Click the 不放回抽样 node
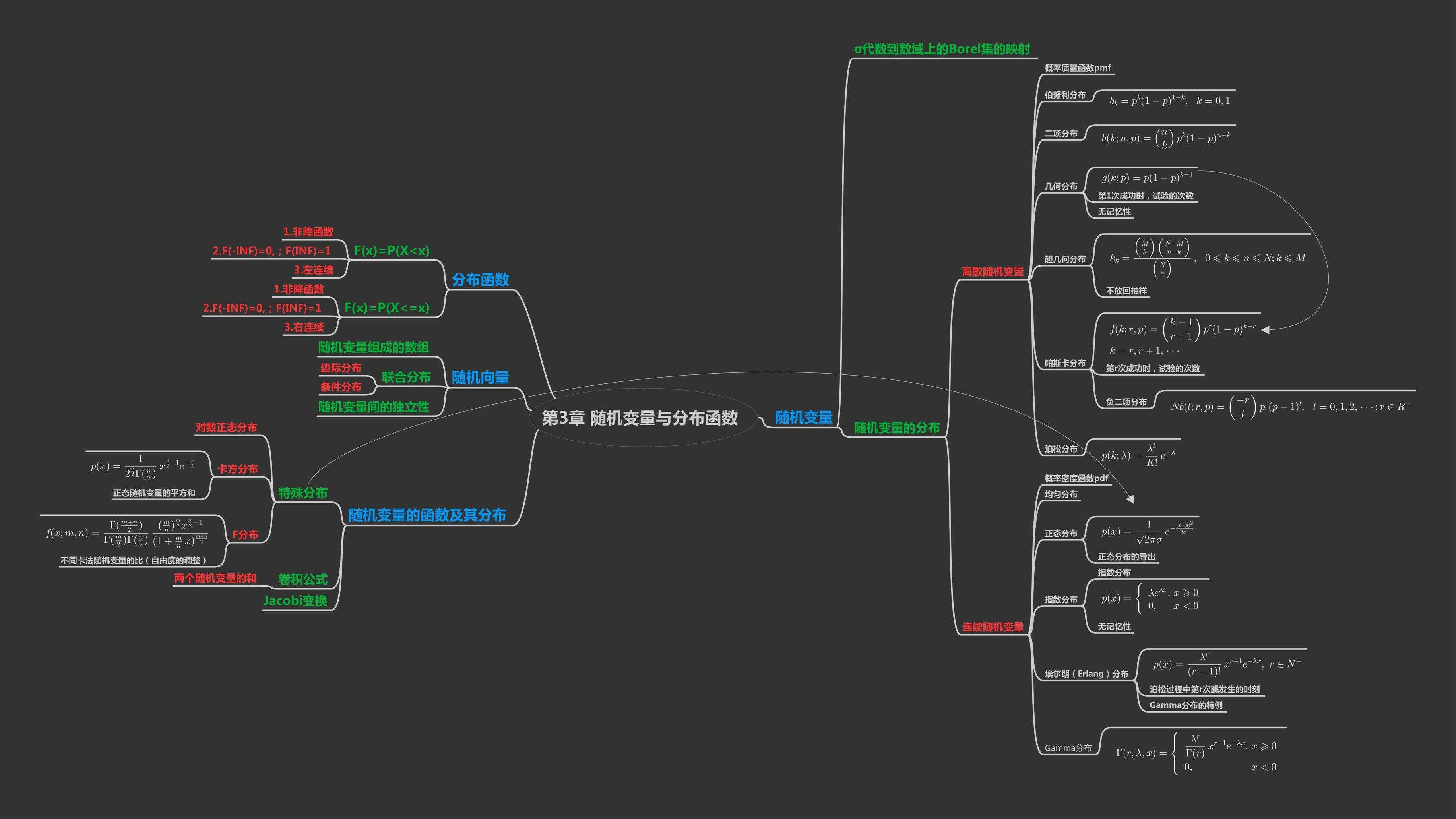The width and height of the screenshot is (1456, 819). point(1126,291)
